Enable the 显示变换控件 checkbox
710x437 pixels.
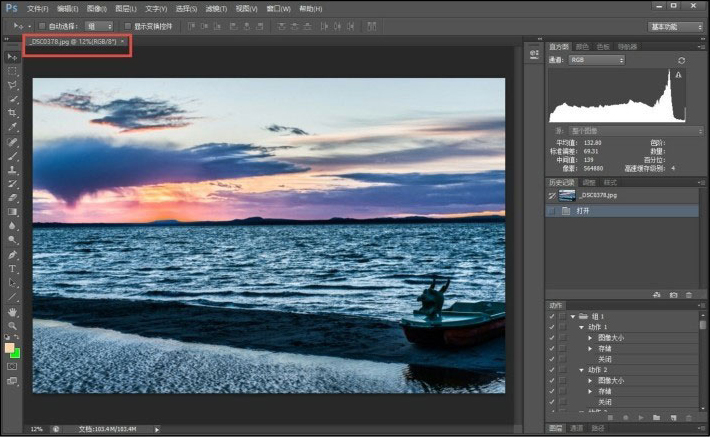128,26
